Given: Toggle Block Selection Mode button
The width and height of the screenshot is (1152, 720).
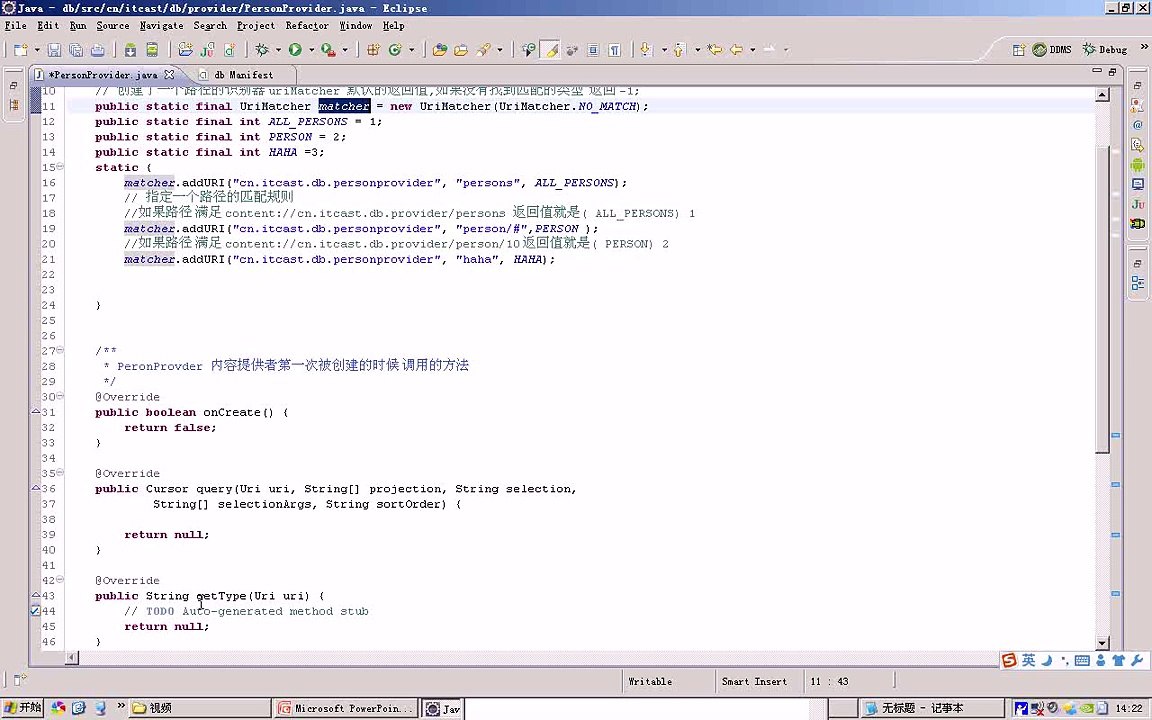Looking at the screenshot, I should pyautogui.click(x=593, y=50).
